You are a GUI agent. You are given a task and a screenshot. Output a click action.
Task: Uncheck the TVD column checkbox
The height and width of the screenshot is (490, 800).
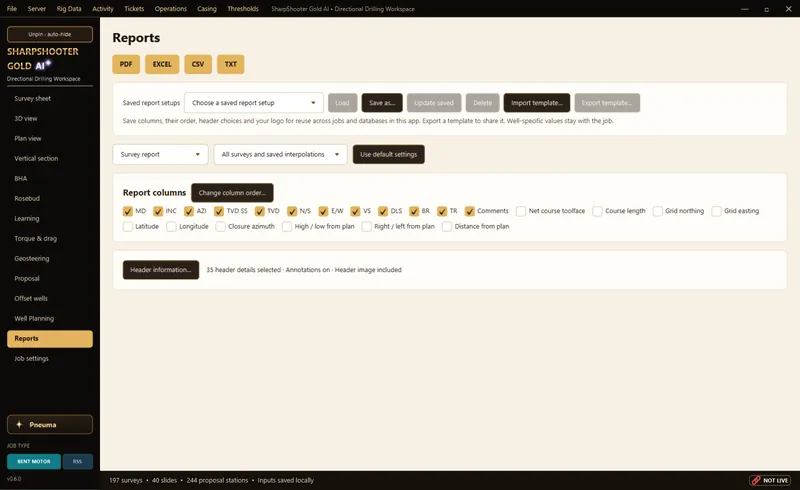point(260,211)
